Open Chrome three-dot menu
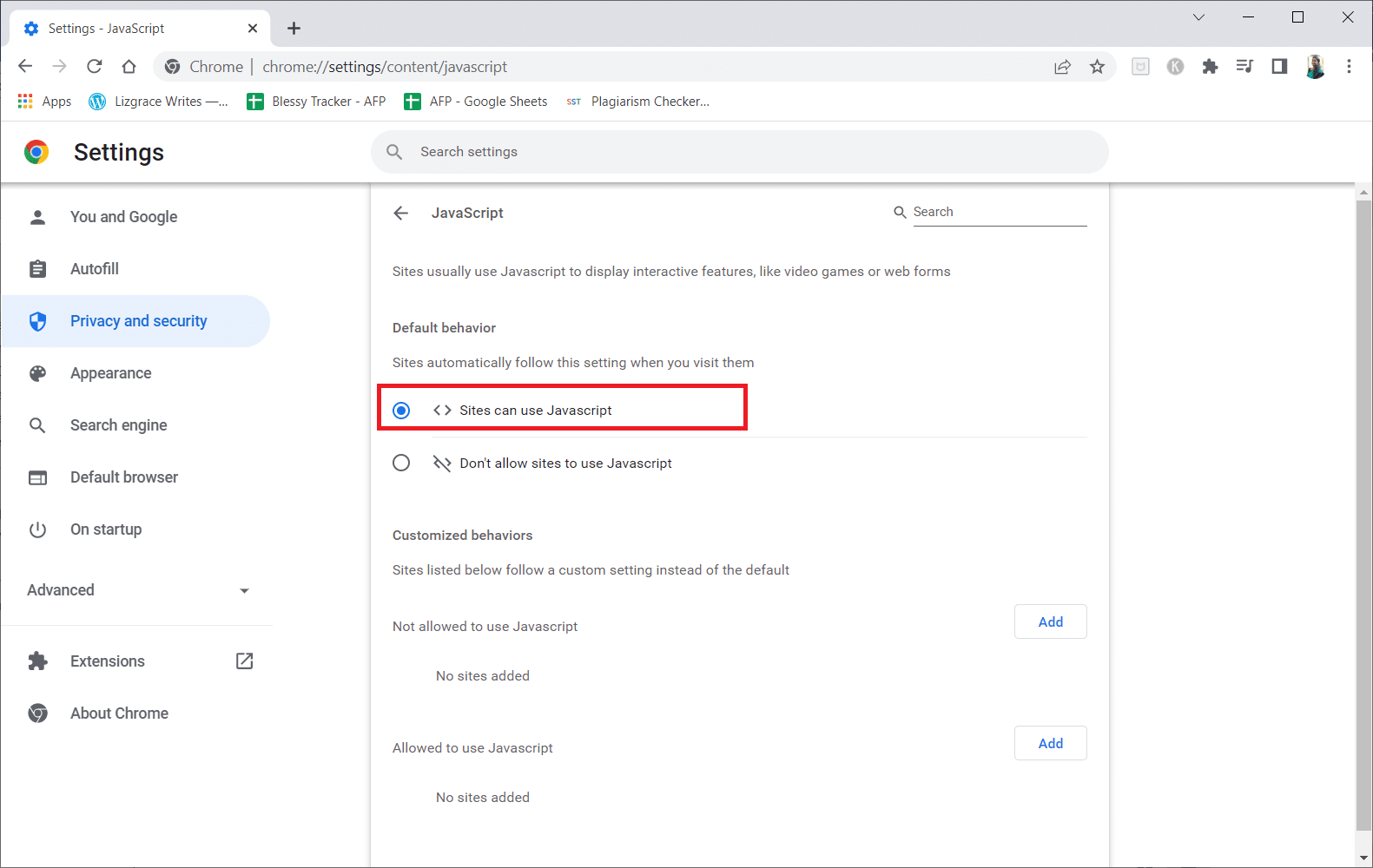The image size is (1373, 868). click(x=1349, y=67)
